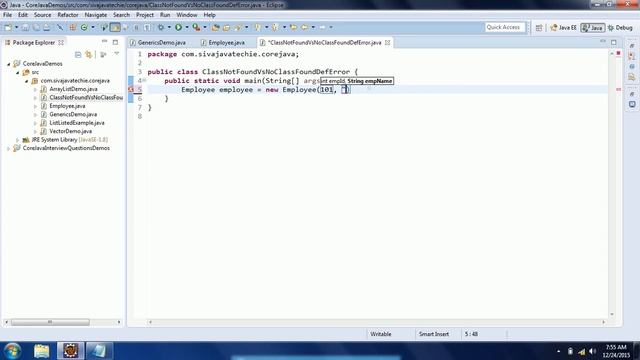The width and height of the screenshot is (640, 360).
Task: Click the Quick Access search field
Action: point(504,27)
